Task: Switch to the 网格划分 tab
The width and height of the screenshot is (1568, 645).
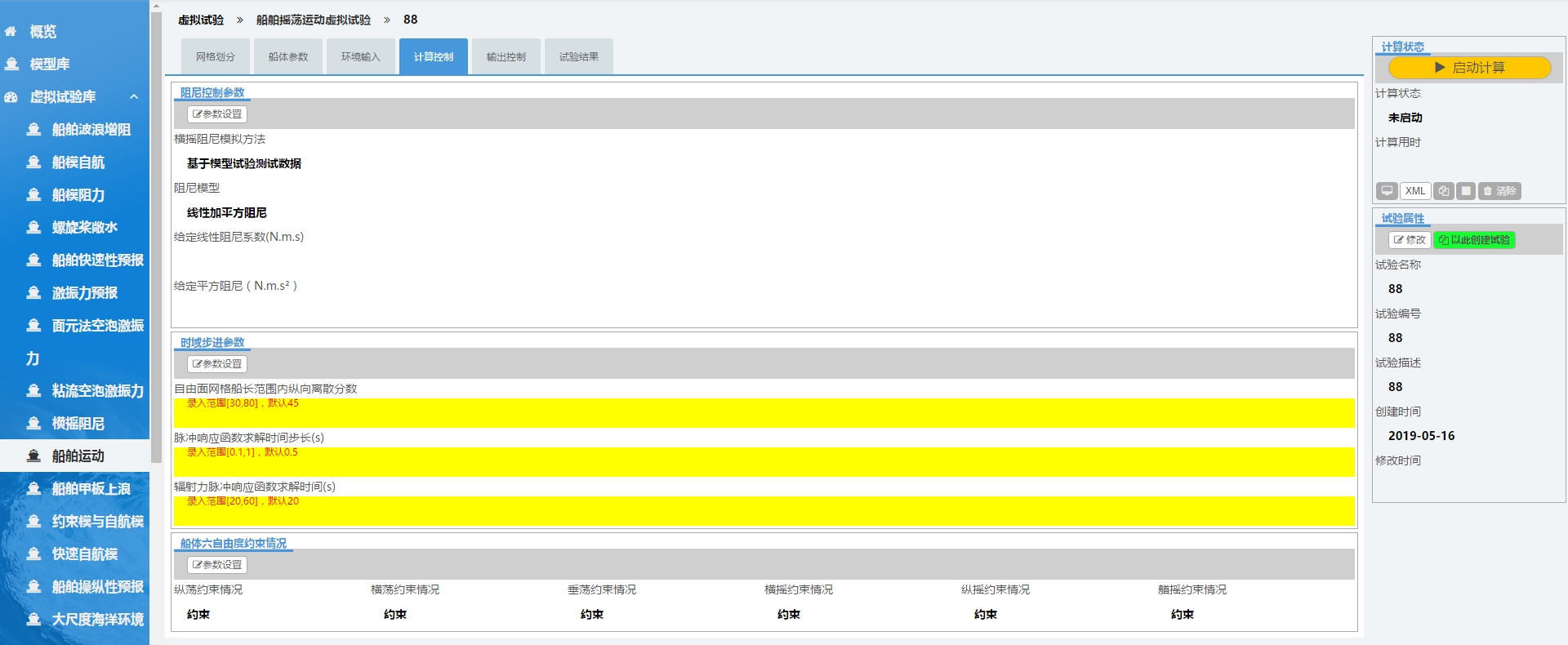Action: point(215,57)
